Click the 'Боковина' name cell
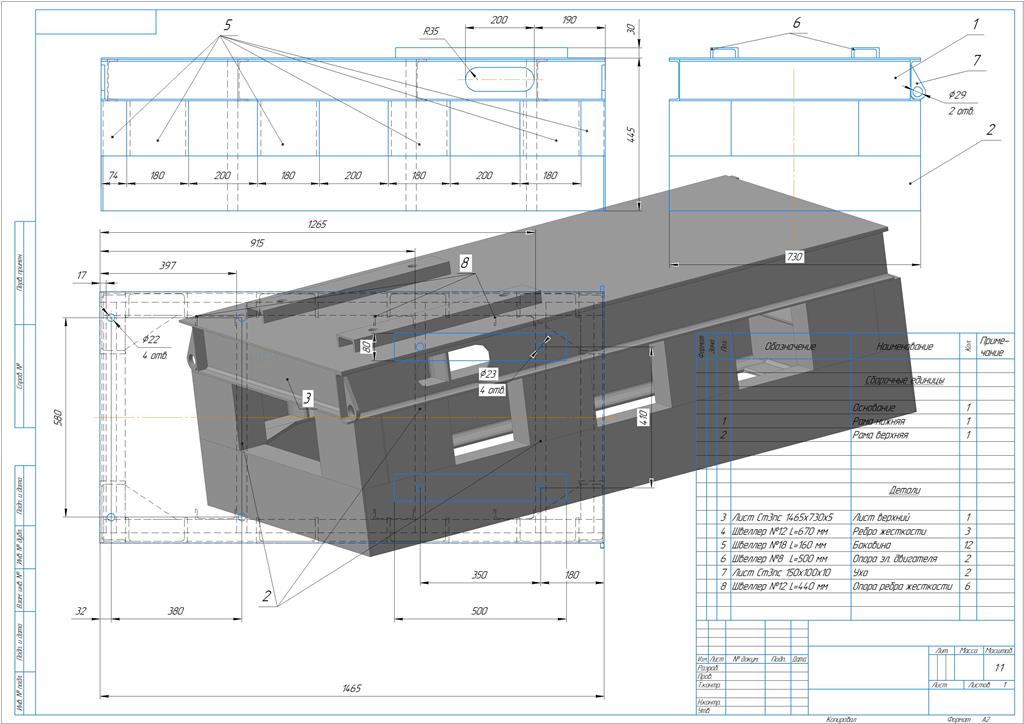The image size is (1024, 724). (872, 545)
